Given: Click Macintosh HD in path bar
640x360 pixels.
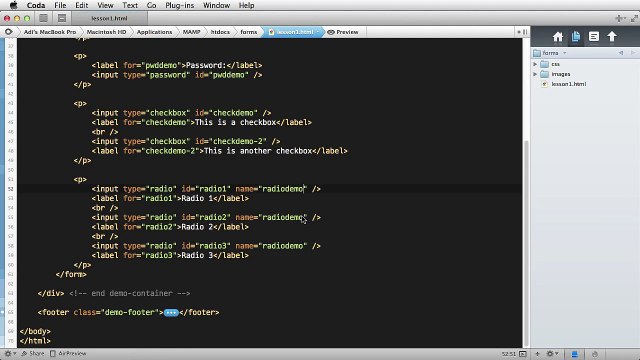Looking at the screenshot, I should coord(107,32).
